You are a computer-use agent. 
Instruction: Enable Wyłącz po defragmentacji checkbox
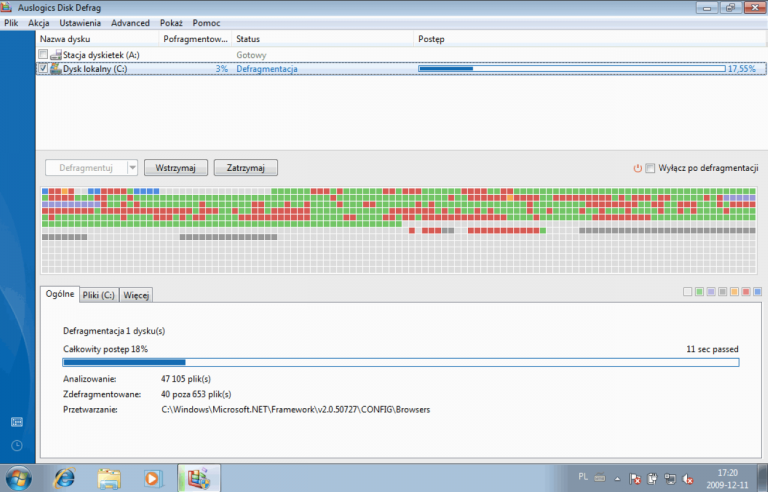(x=650, y=168)
